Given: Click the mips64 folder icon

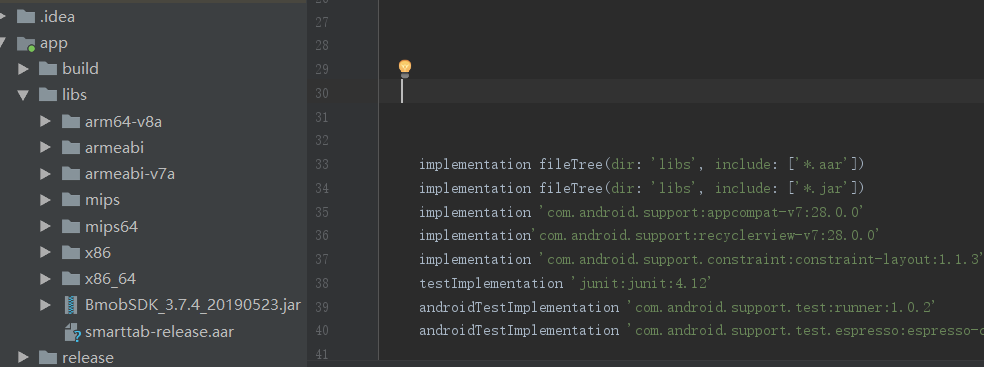Looking at the screenshot, I should click(71, 226).
